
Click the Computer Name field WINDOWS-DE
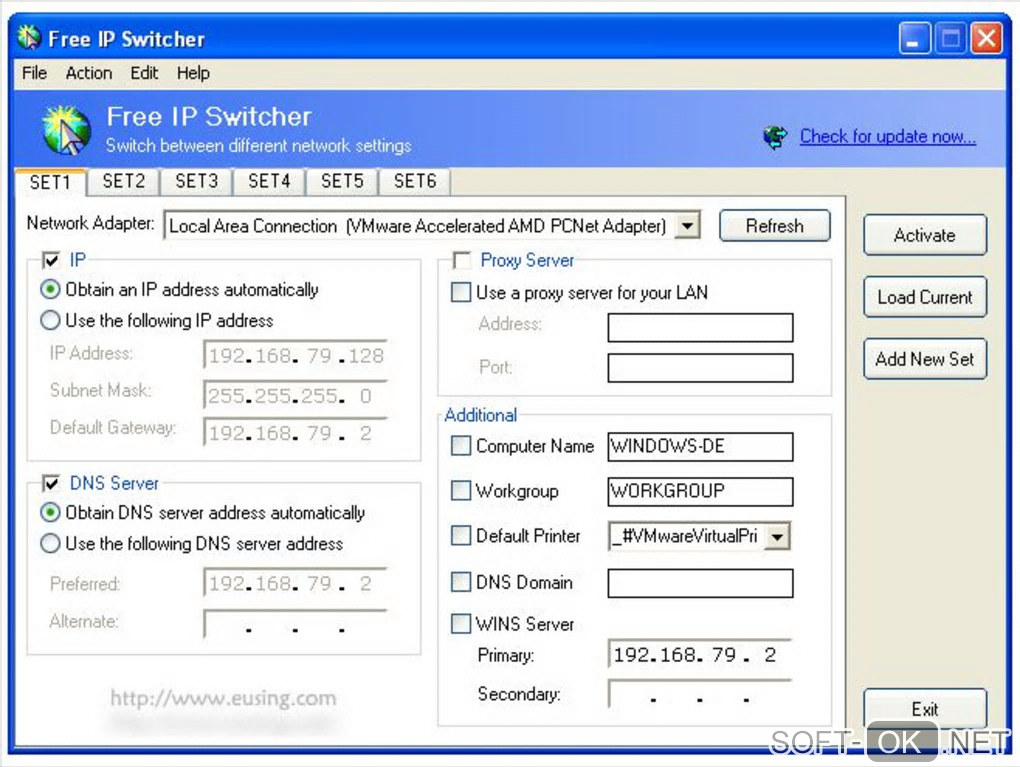(700, 446)
